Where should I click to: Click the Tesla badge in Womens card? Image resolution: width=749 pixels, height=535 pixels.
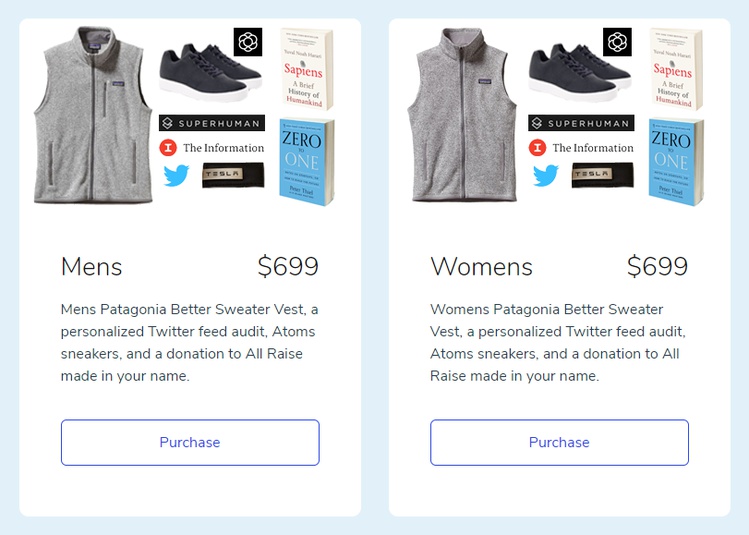(x=602, y=175)
